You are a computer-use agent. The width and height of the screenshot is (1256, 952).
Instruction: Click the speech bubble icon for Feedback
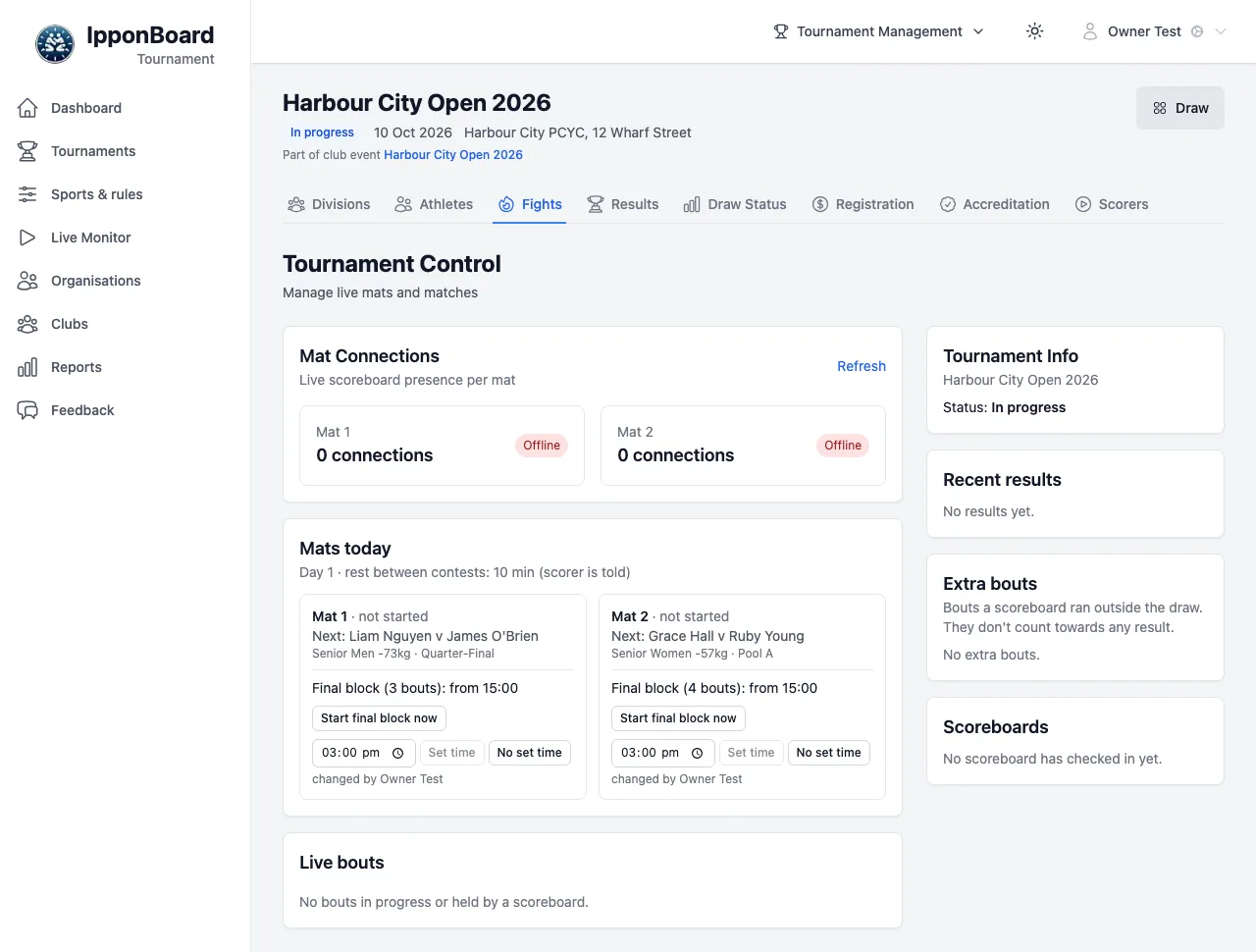(27, 410)
